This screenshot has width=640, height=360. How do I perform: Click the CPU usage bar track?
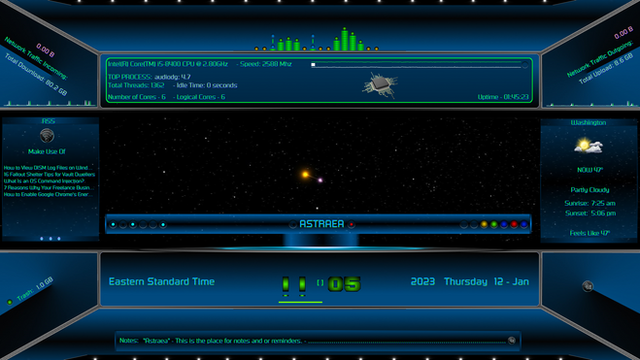pos(419,64)
